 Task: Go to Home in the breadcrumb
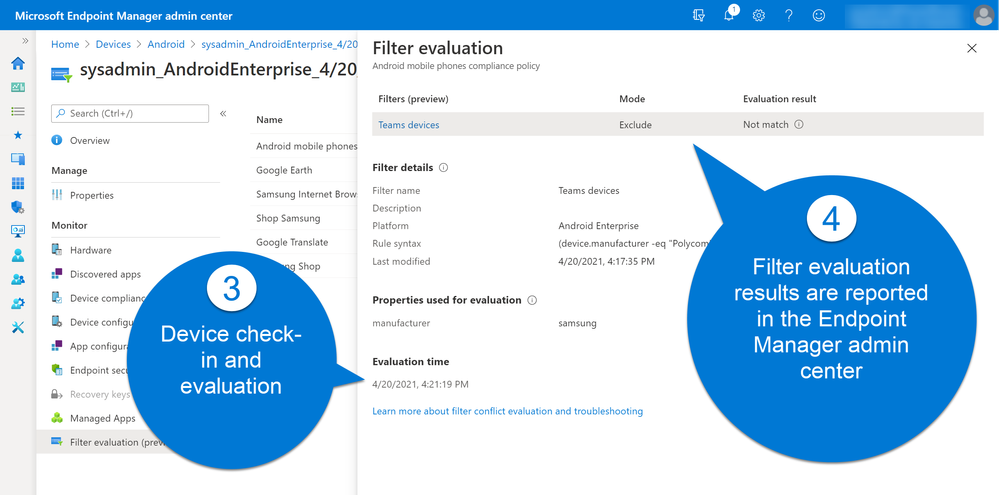(x=65, y=45)
